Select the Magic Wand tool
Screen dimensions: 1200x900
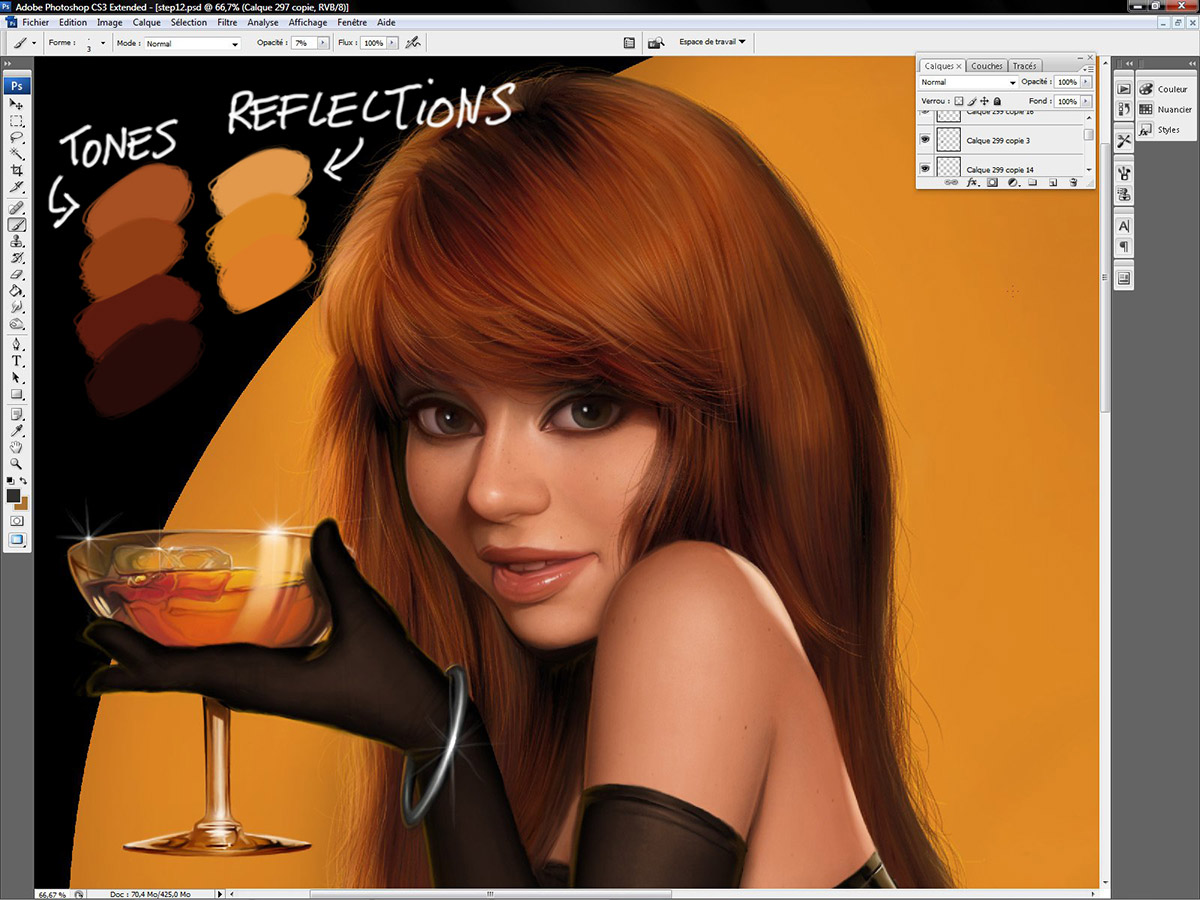point(17,154)
